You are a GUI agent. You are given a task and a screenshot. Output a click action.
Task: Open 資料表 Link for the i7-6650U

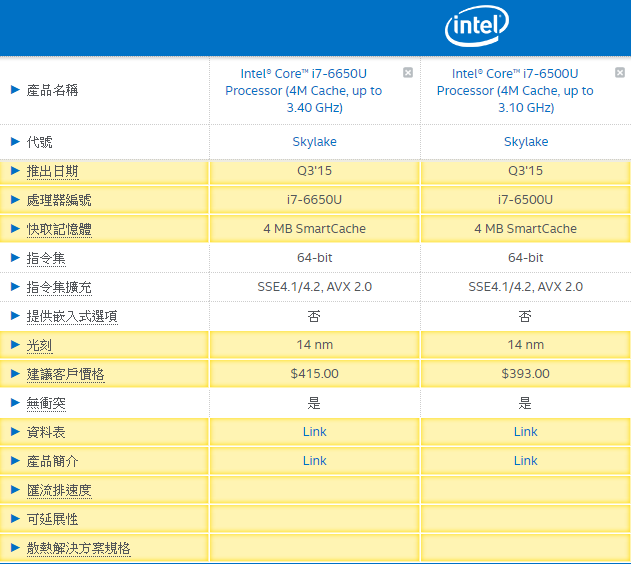314,432
